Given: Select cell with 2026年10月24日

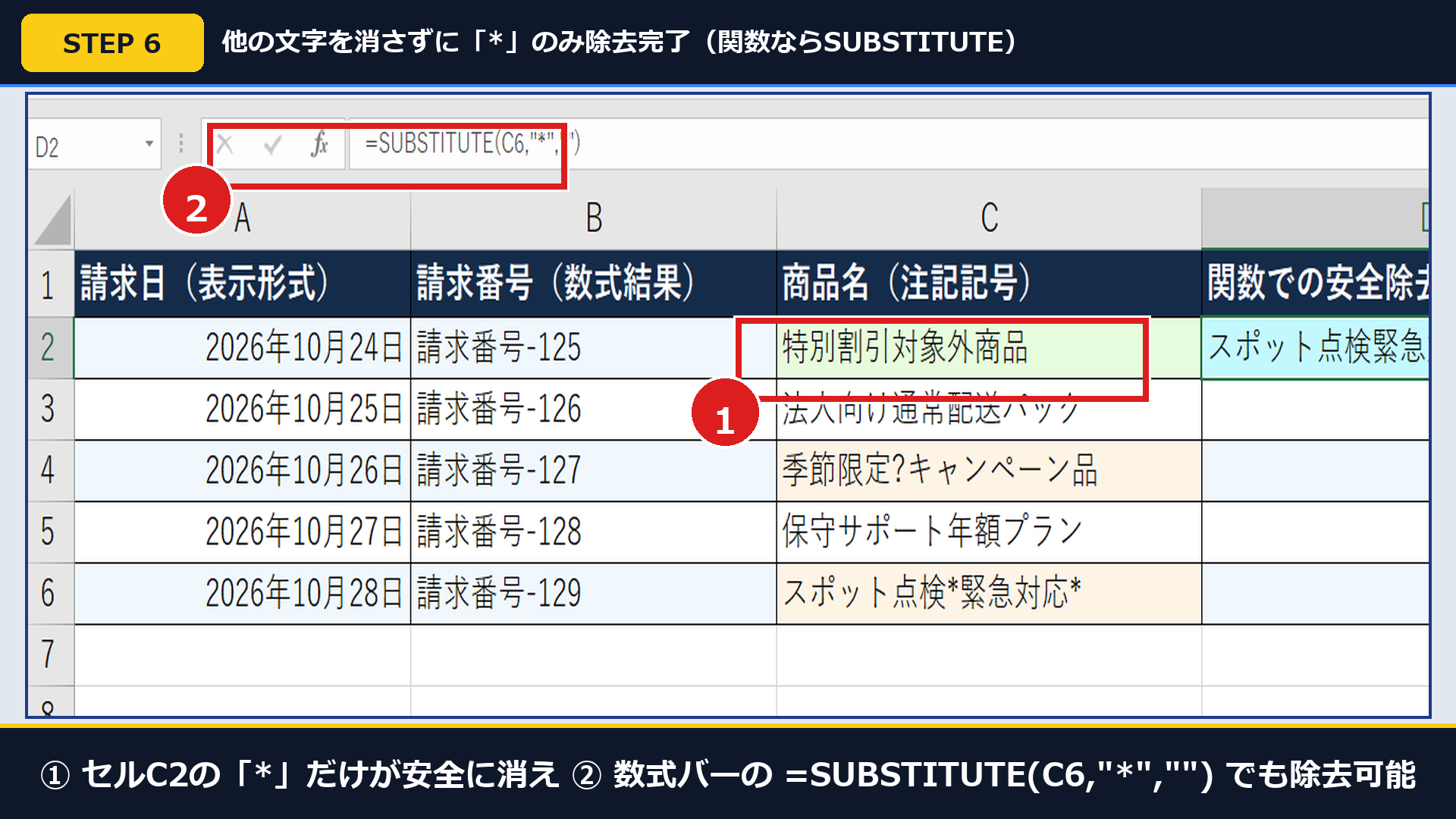Looking at the screenshot, I should [x=243, y=347].
